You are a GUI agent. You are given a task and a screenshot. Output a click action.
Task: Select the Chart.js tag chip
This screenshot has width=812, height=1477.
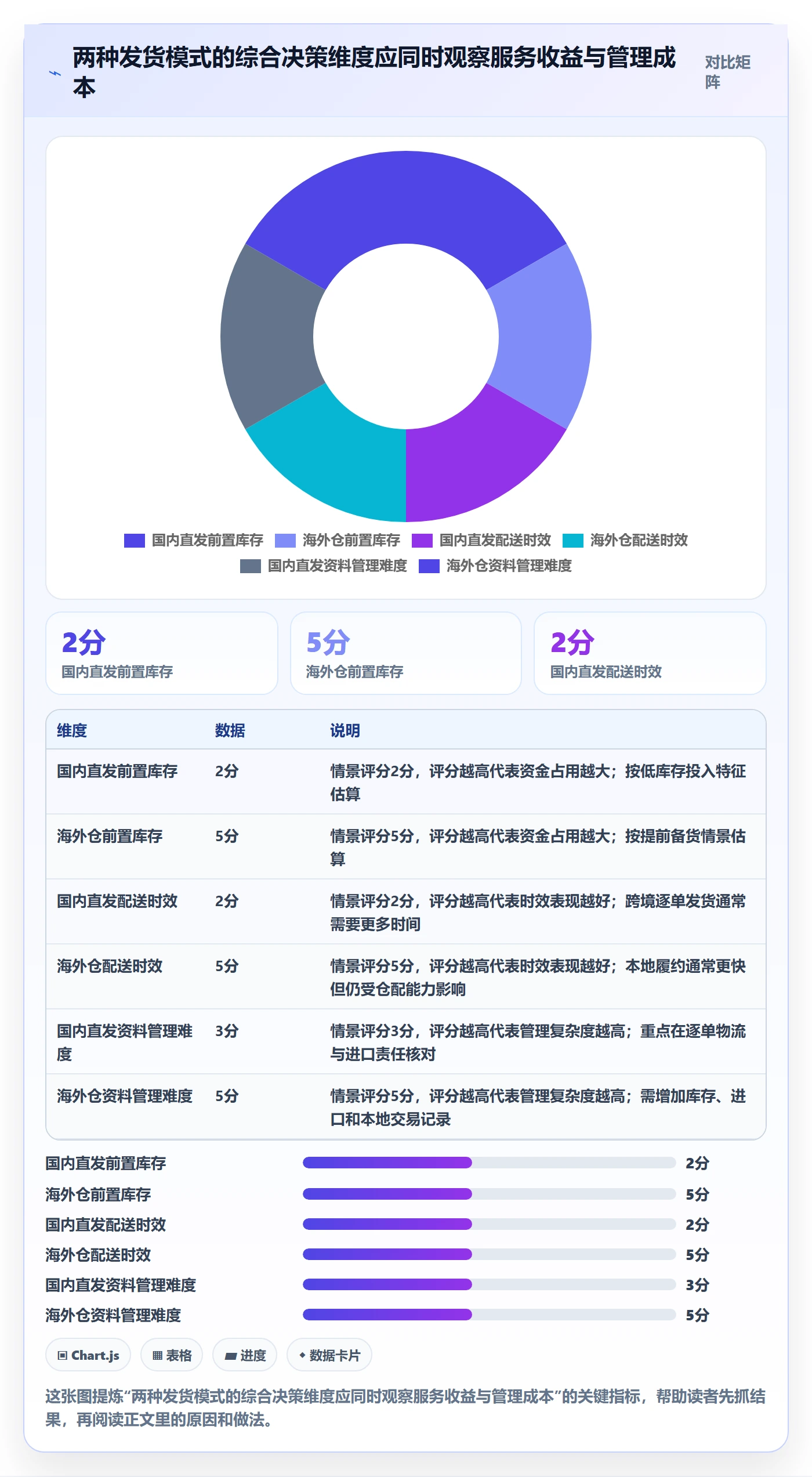[88, 1355]
